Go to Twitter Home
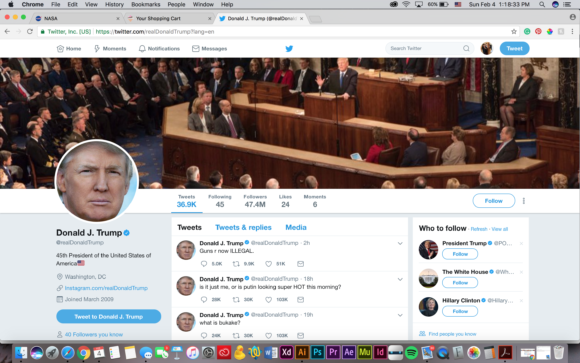Viewport: 580px width, 363px height. [69, 48]
